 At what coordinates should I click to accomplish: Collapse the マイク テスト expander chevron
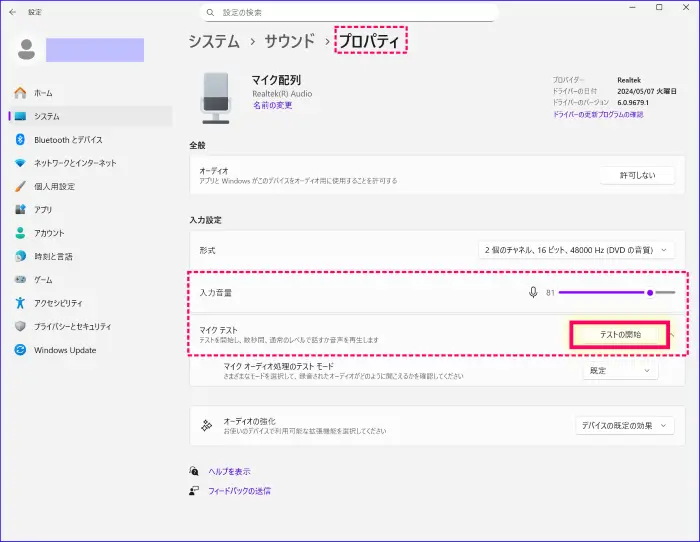pyautogui.click(x=672, y=335)
